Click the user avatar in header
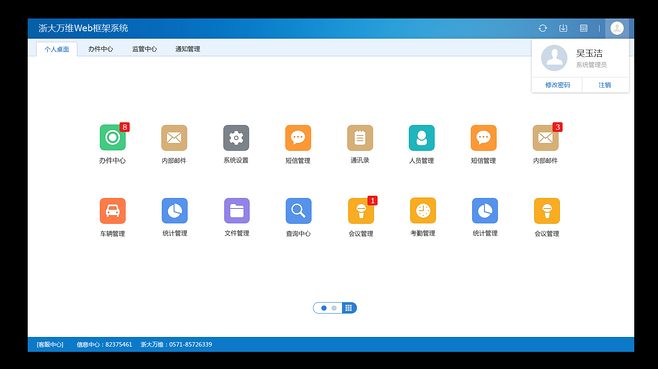This screenshot has width=658, height=369. click(617, 28)
